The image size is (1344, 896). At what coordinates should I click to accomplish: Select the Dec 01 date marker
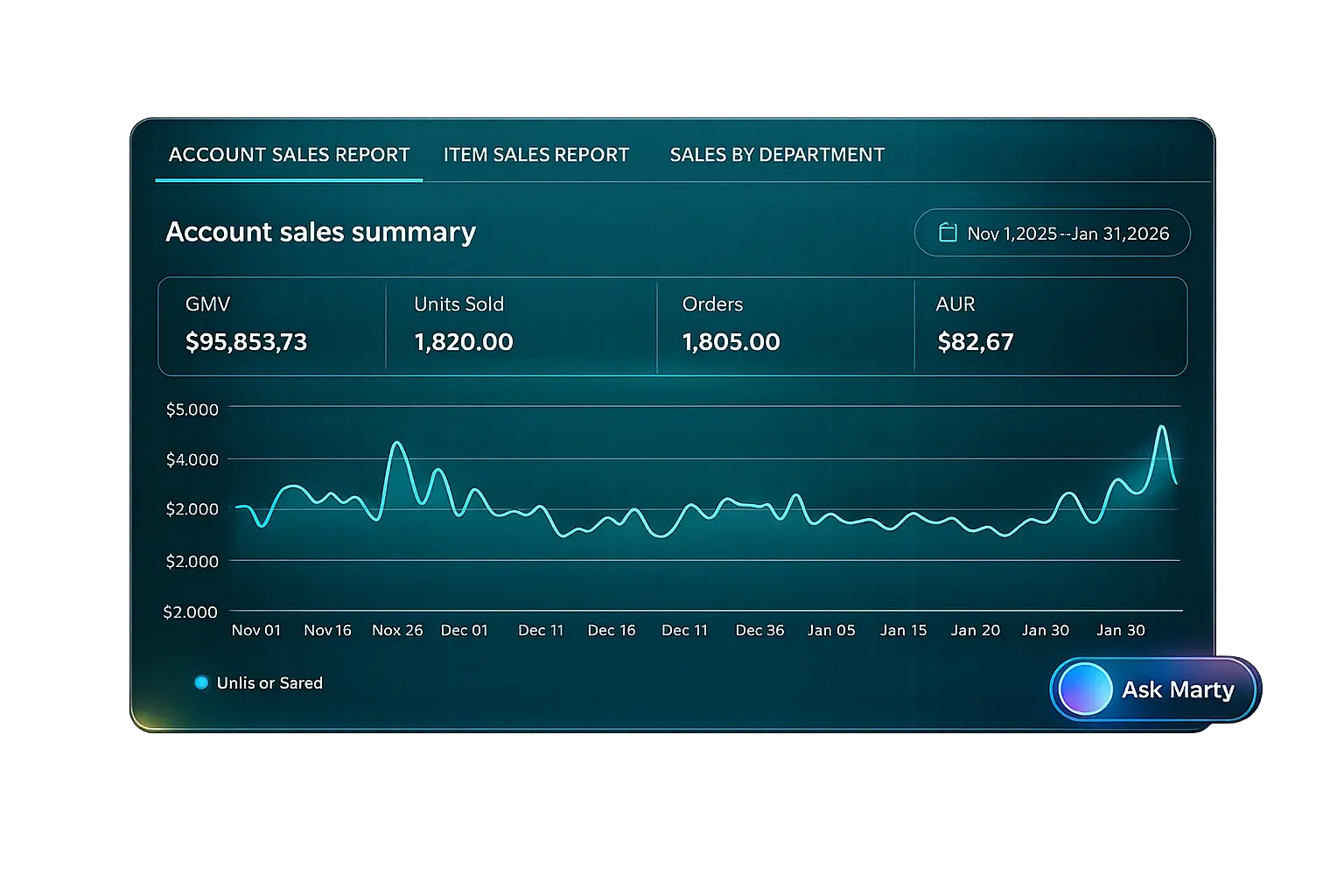(464, 630)
